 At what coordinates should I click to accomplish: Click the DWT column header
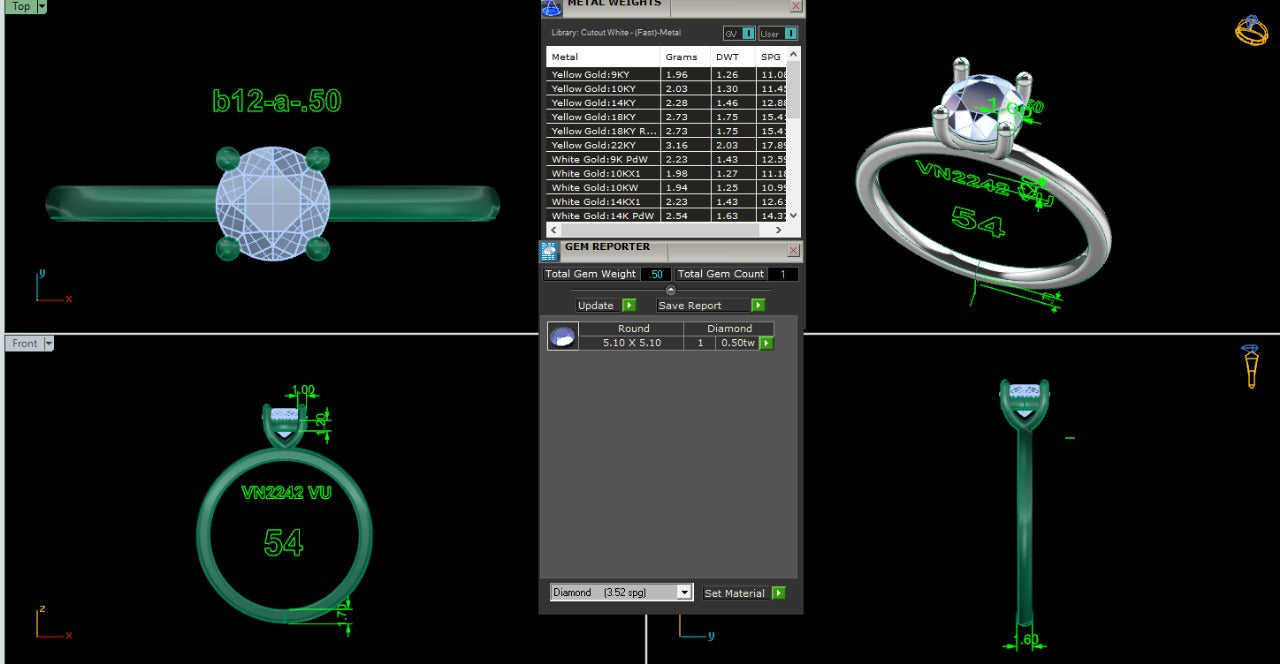coord(733,57)
